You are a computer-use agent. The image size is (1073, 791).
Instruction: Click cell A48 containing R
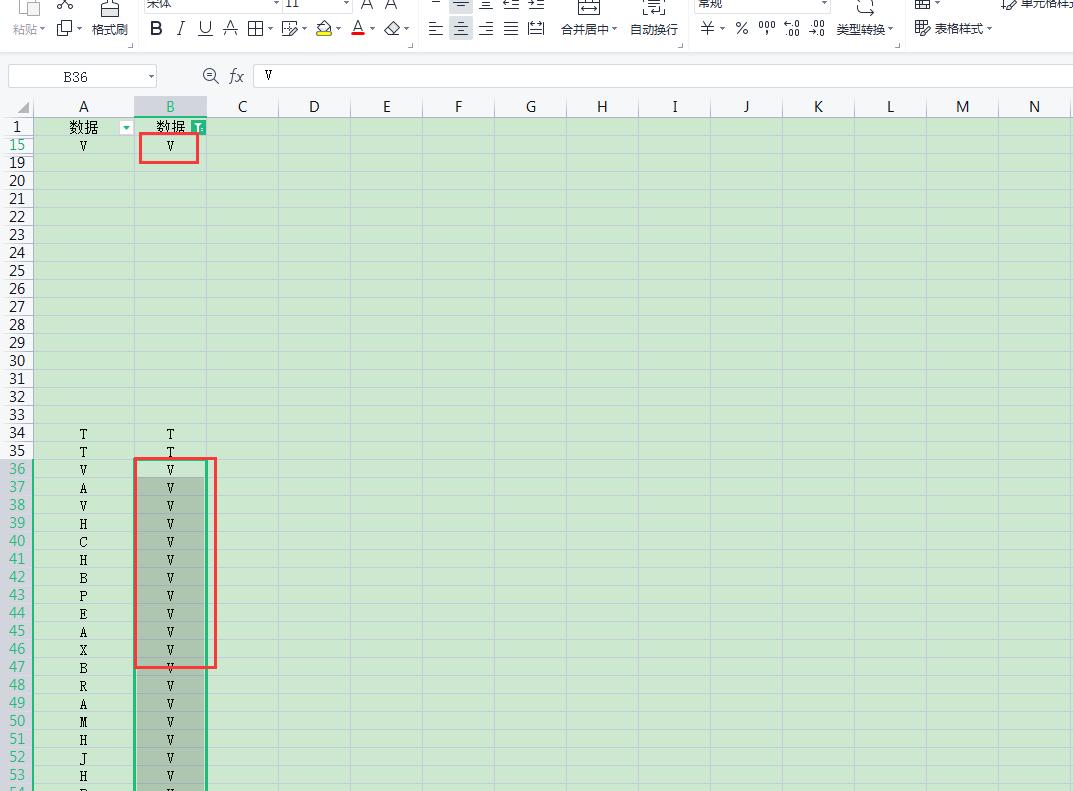83,686
